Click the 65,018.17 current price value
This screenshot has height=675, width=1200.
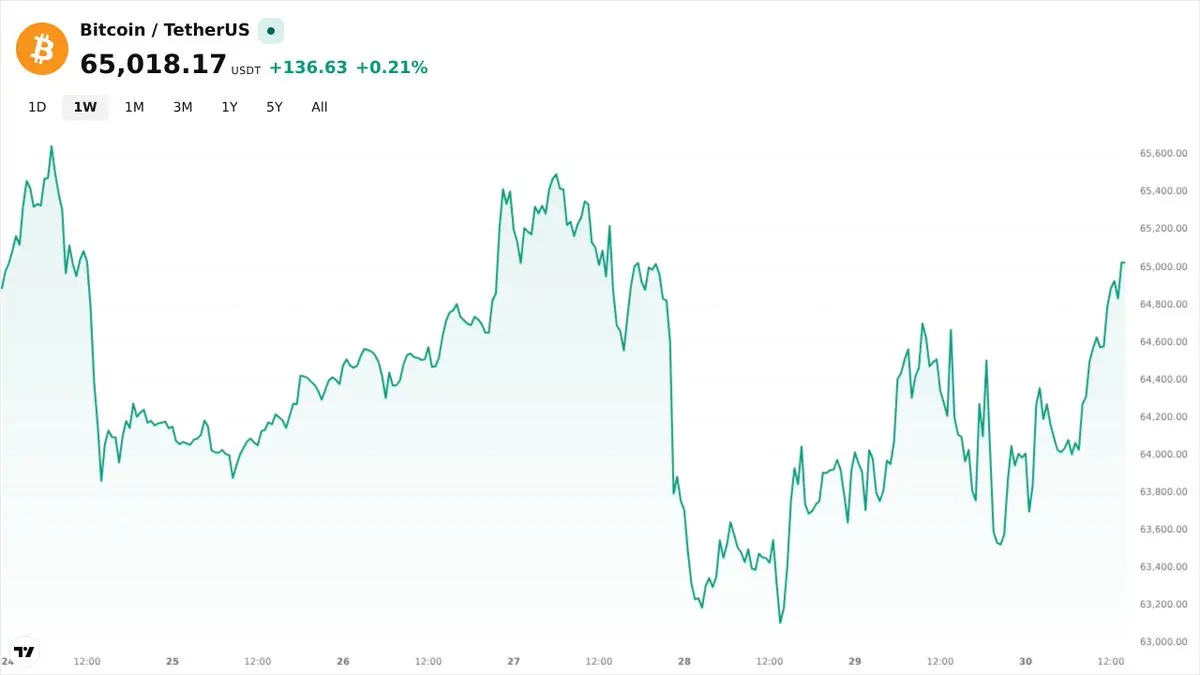click(x=153, y=65)
